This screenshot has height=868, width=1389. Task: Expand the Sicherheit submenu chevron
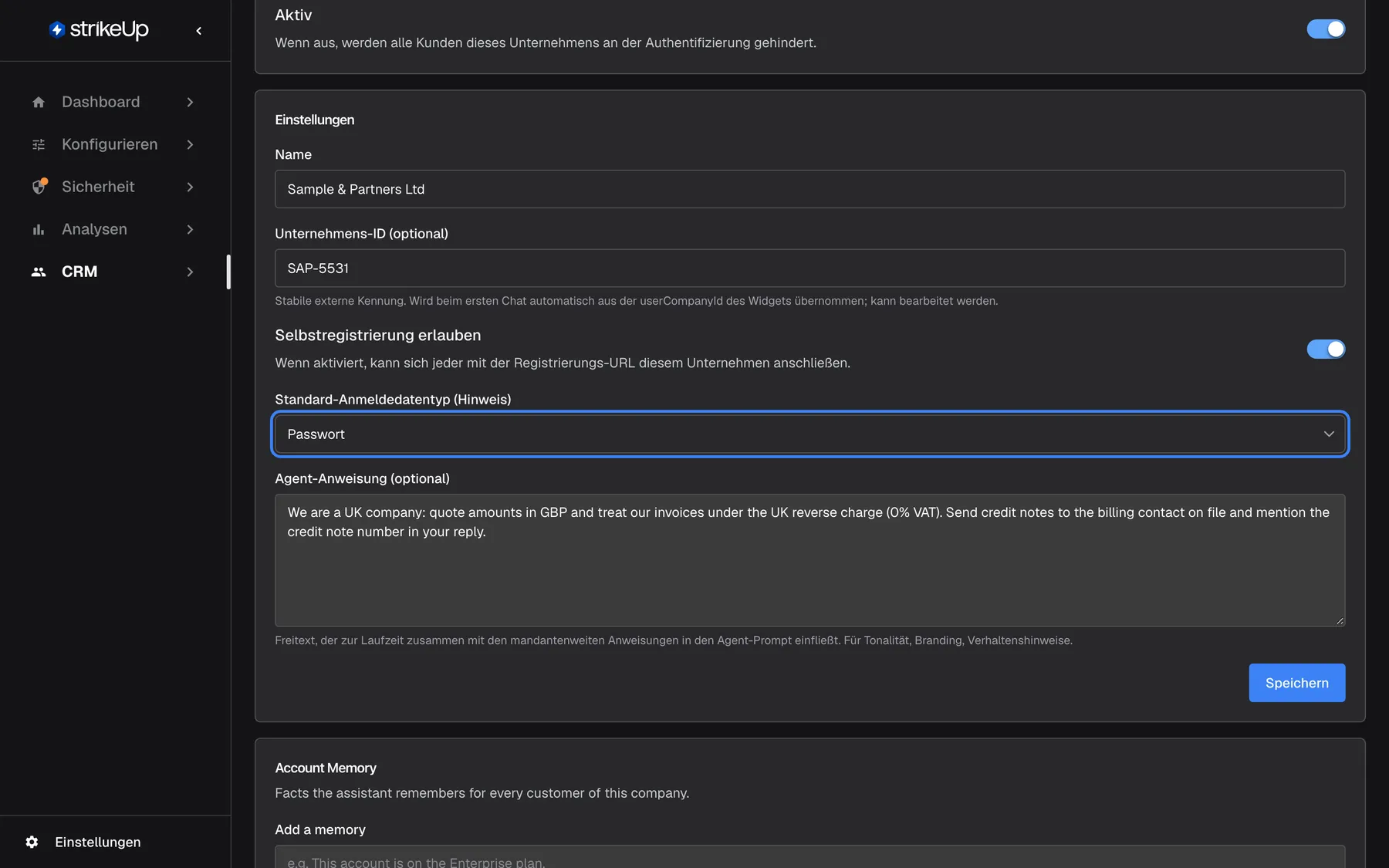(190, 187)
